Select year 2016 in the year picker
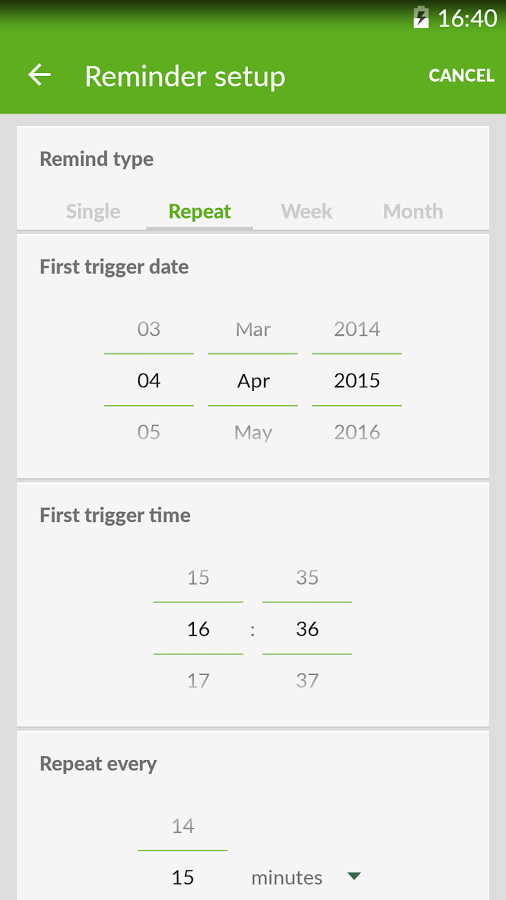The height and width of the screenshot is (900, 506). (x=357, y=432)
